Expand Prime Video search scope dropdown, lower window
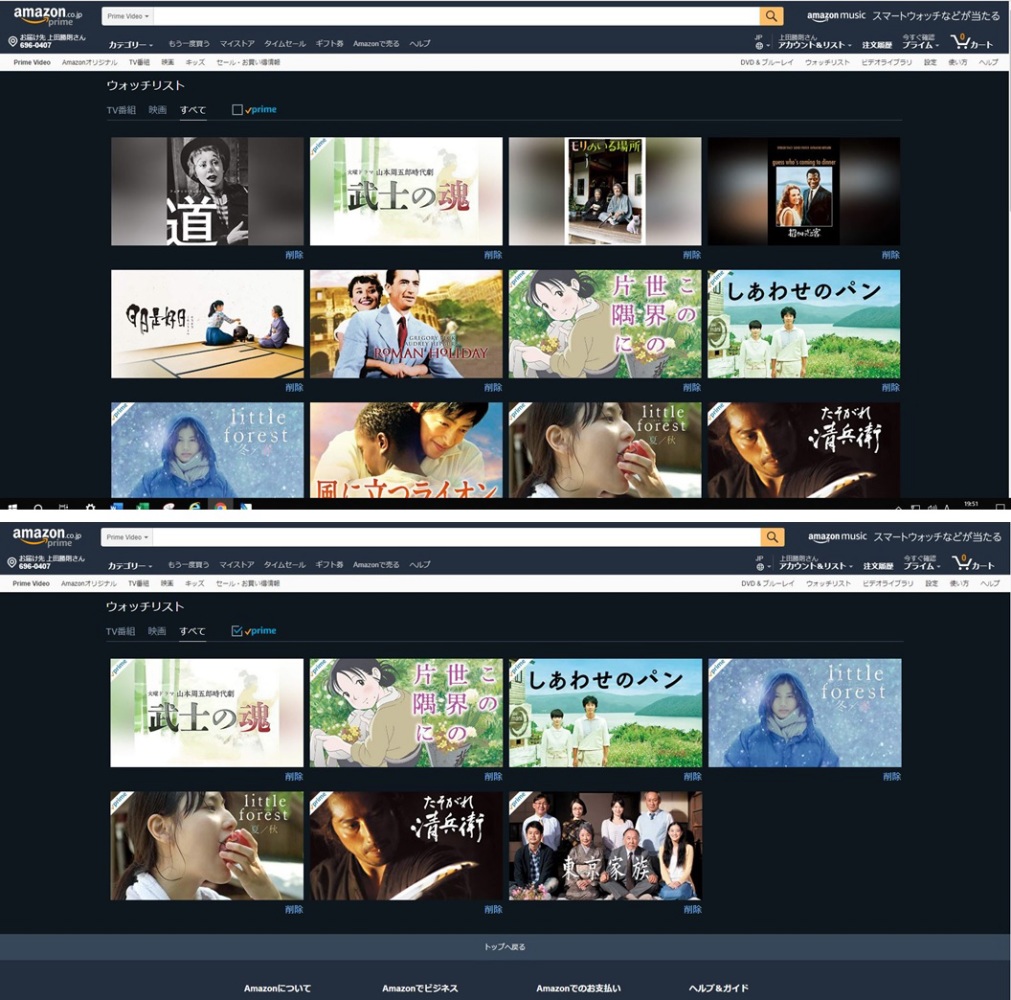 click(x=127, y=537)
